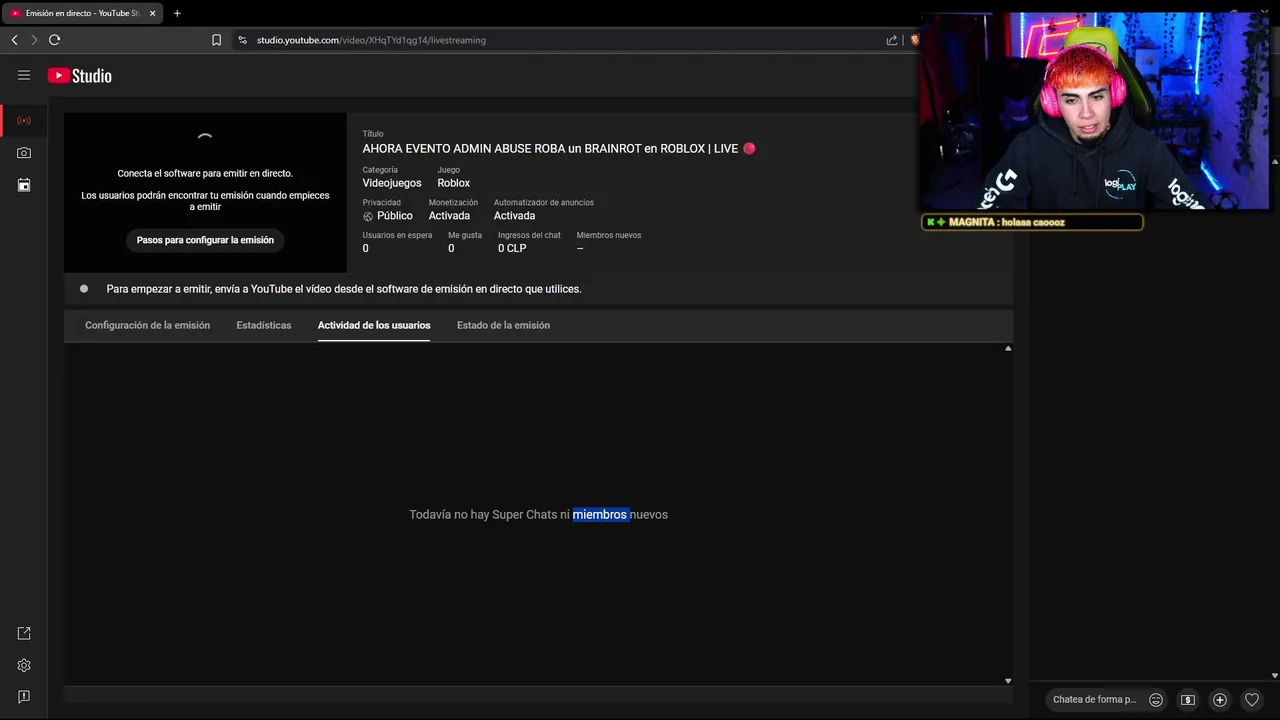Close the Emisión en directo browser tab
The image size is (1280, 720).
[152, 13]
